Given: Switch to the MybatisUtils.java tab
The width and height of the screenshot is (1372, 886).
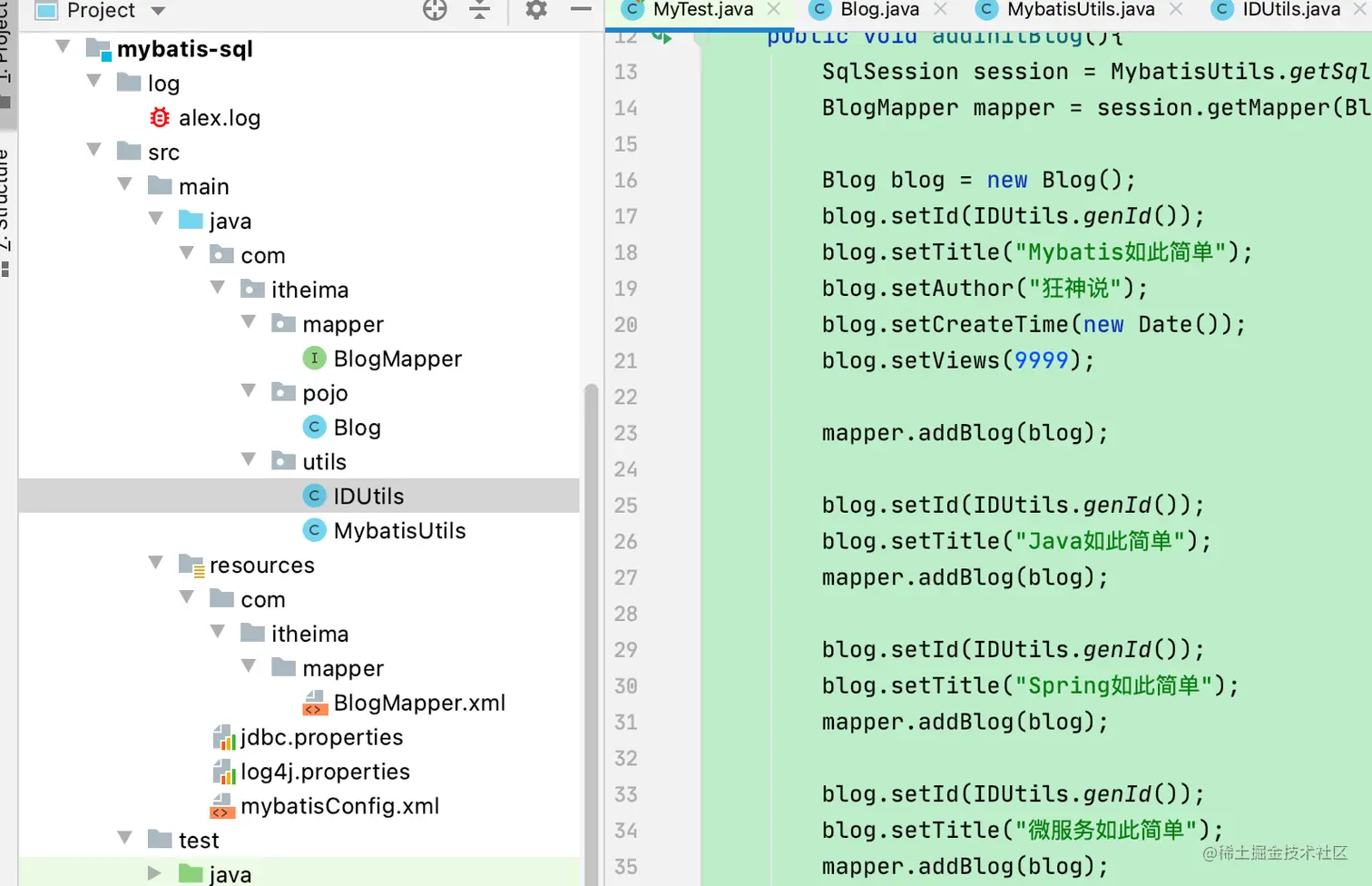Looking at the screenshot, I should click(1081, 10).
